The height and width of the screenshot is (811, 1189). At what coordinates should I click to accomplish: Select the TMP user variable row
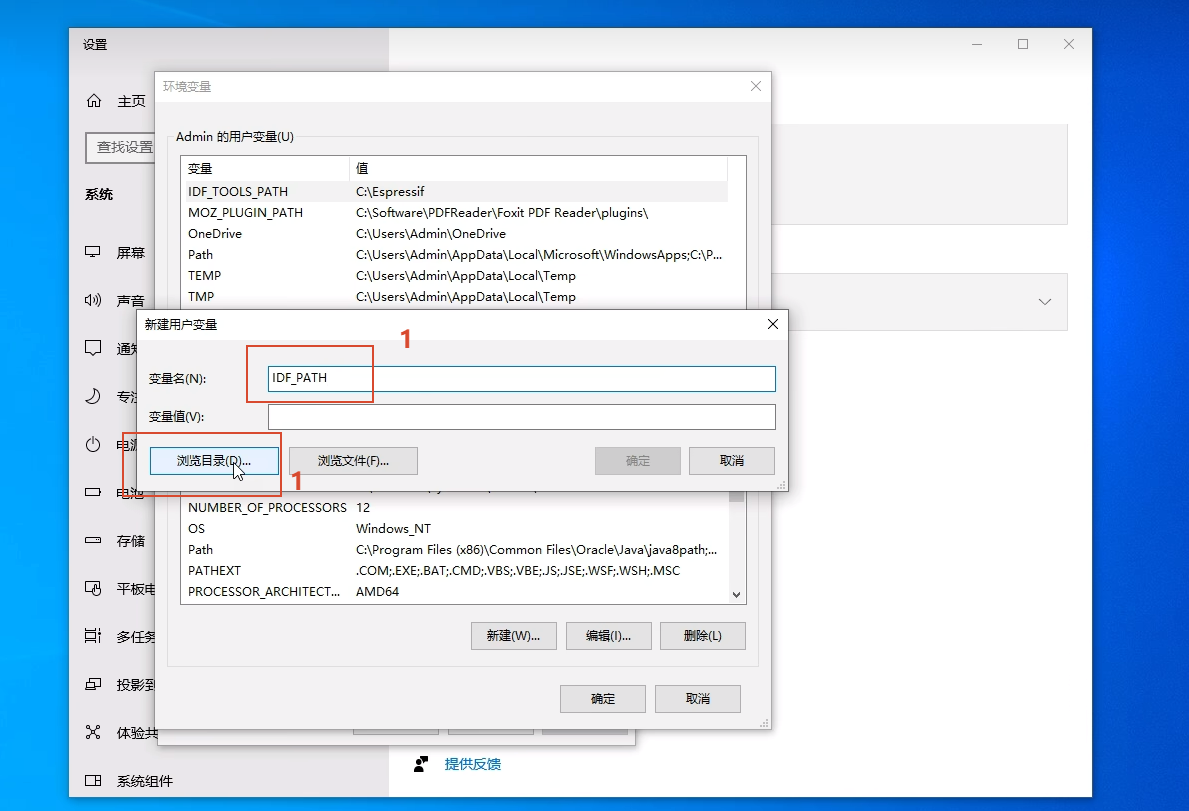click(x=455, y=296)
